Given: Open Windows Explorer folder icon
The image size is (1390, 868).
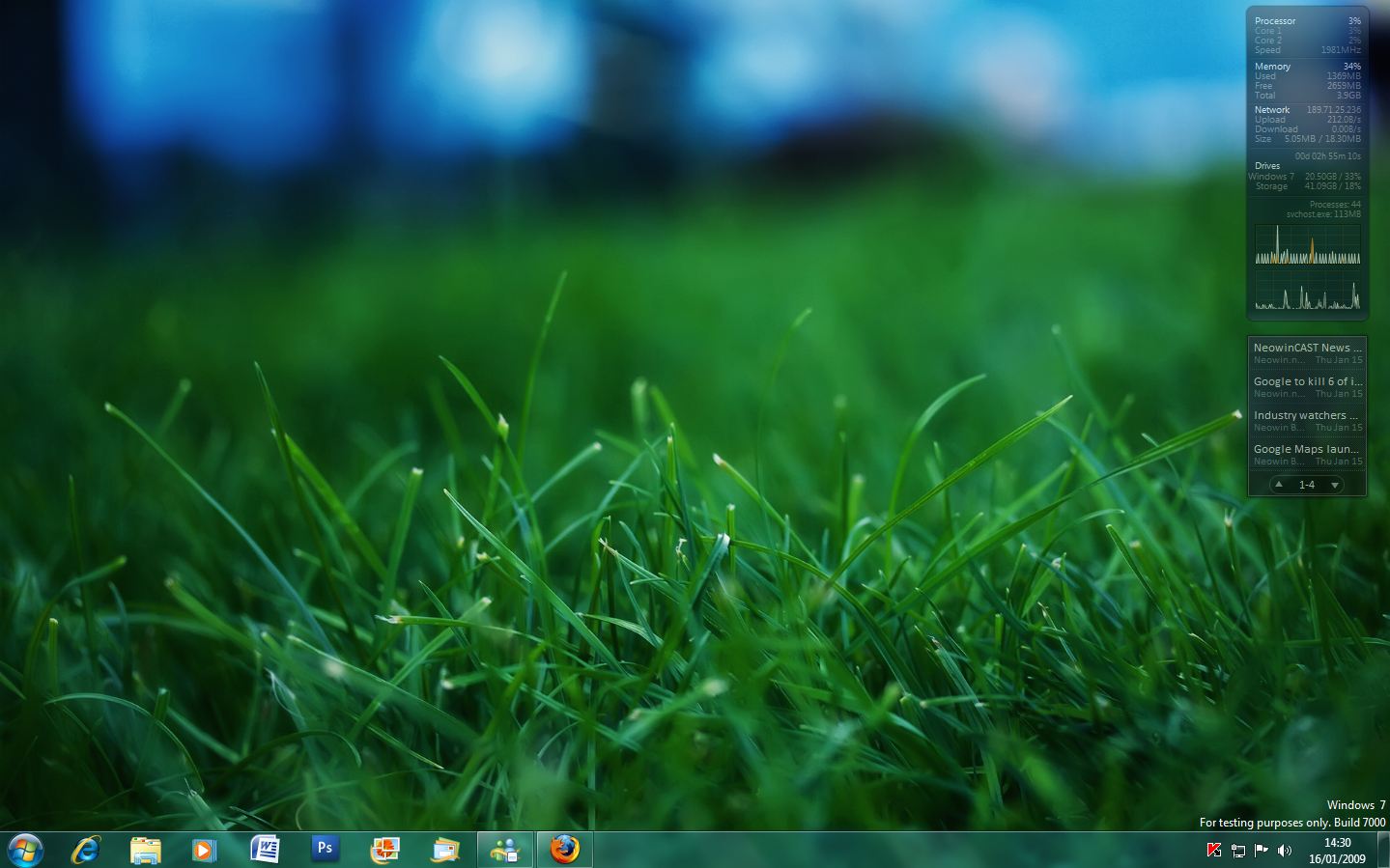Looking at the screenshot, I should 145,850.
